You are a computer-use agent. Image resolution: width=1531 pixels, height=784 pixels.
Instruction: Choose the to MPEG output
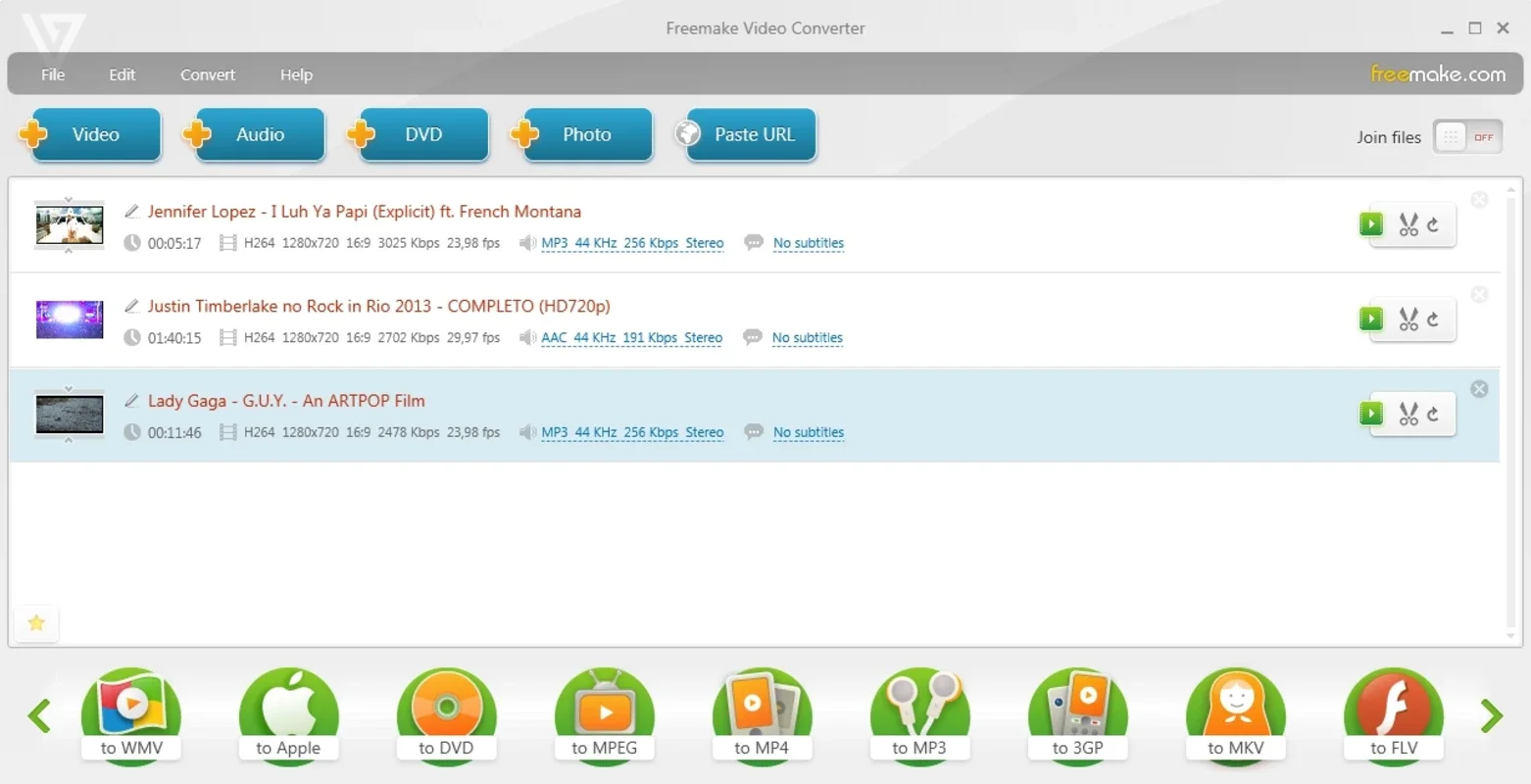click(x=604, y=716)
